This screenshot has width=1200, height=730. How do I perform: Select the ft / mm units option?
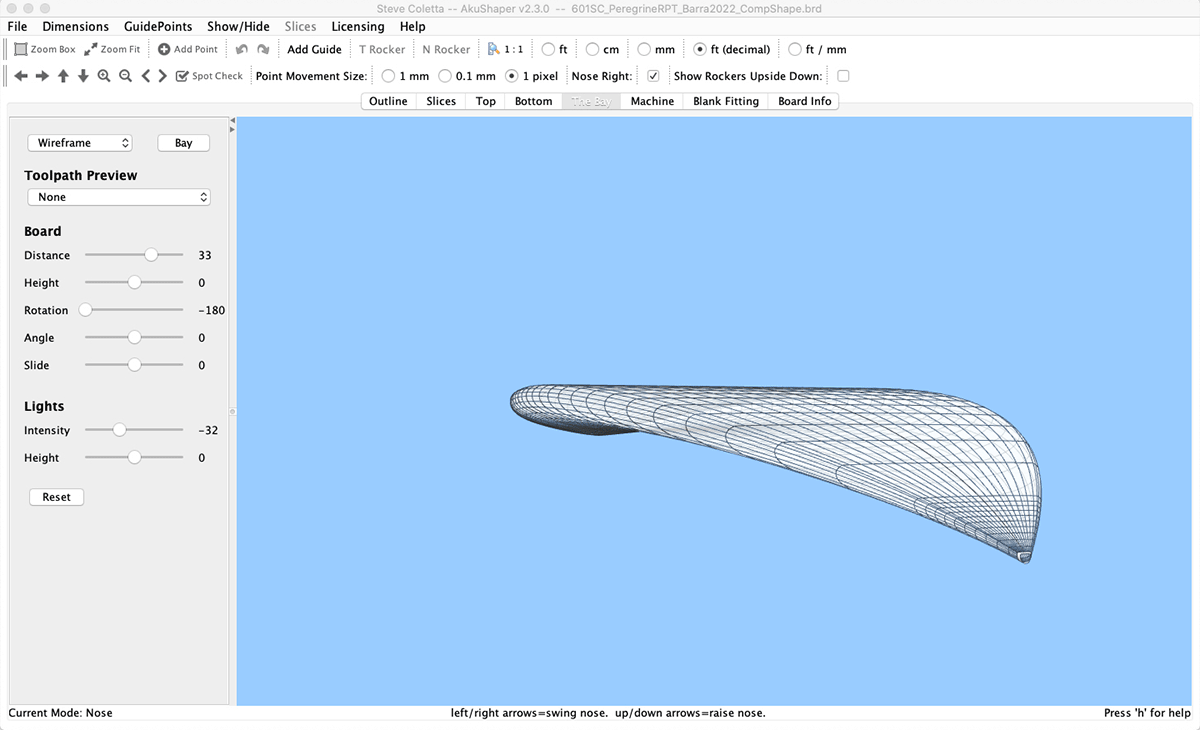tap(795, 49)
